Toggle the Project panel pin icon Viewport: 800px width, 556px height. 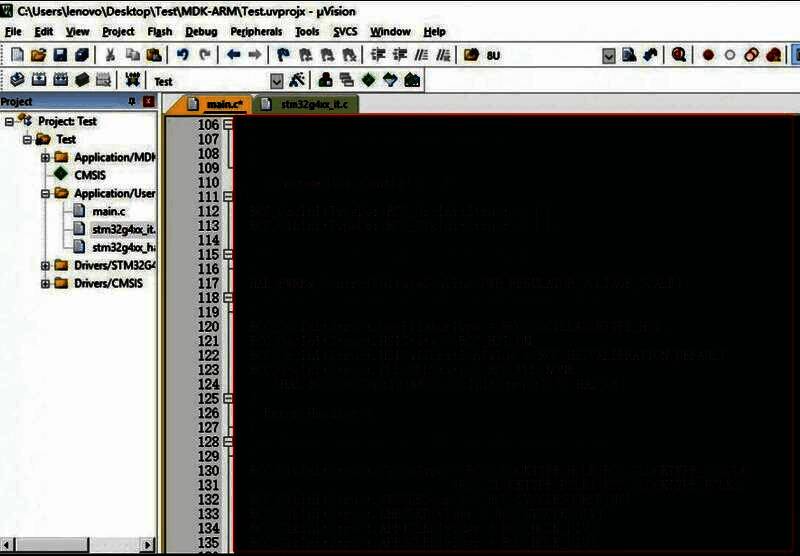pyautogui.click(x=131, y=102)
